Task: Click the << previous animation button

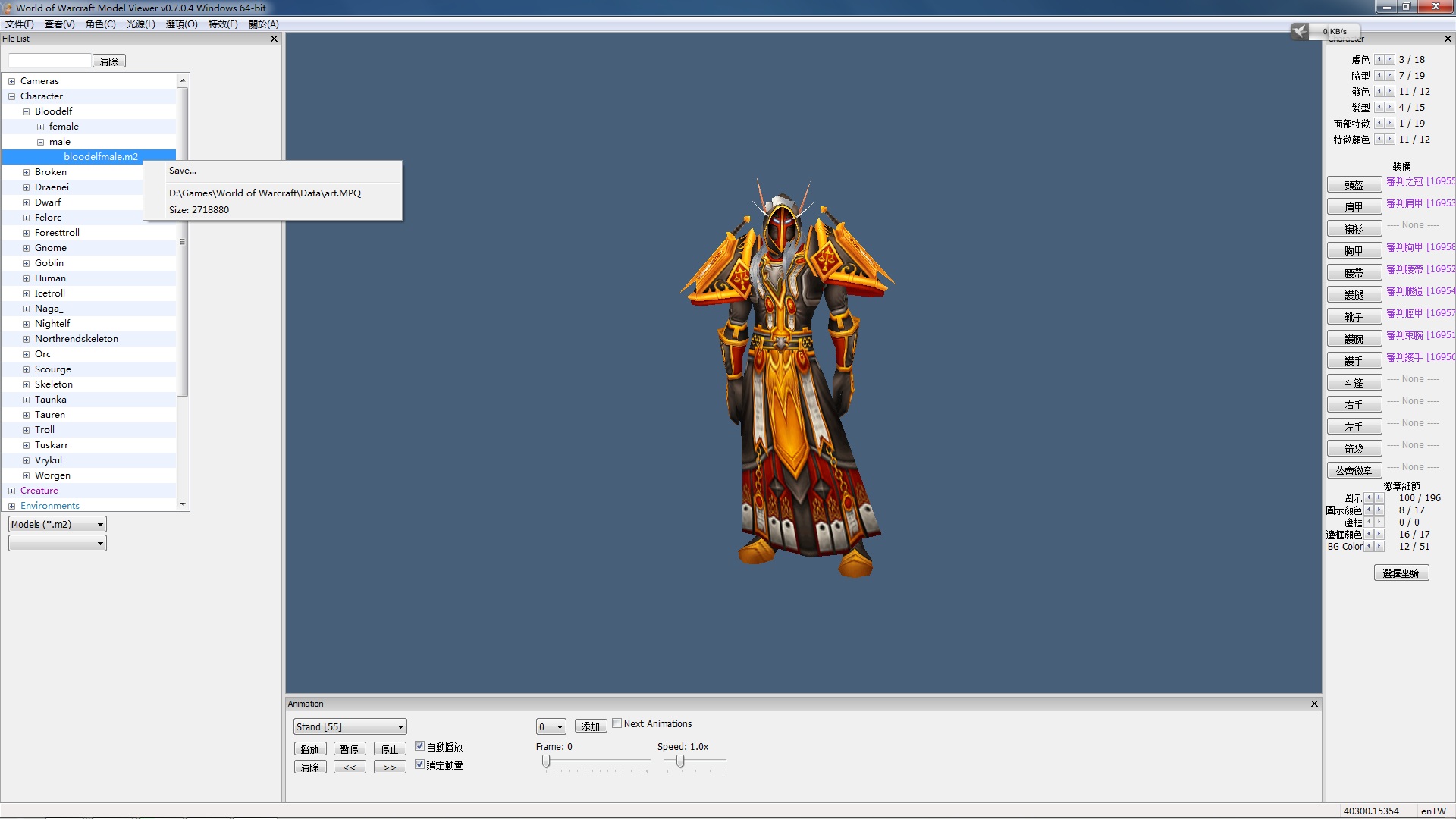Action: point(350,767)
